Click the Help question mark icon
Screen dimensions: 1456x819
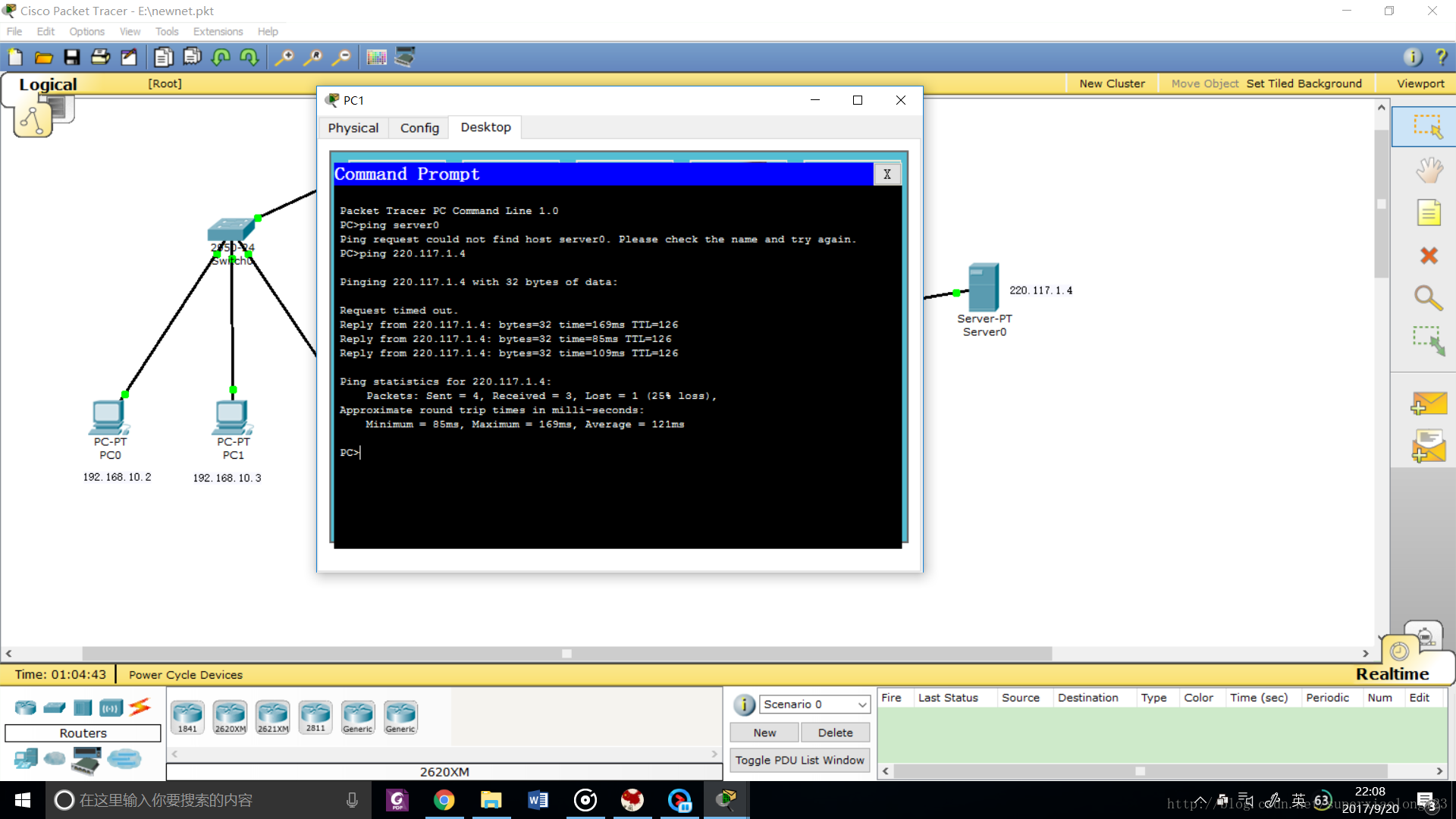(1442, 57)
